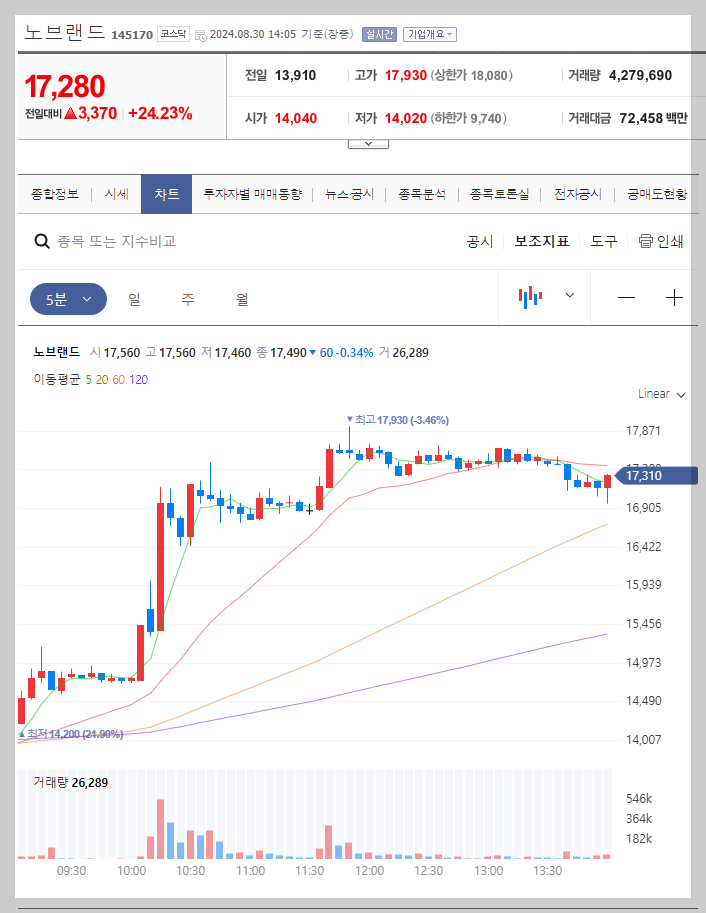Switch chart period to 일 (daily)
Screen dimensions: 706x913
(133, 298)
